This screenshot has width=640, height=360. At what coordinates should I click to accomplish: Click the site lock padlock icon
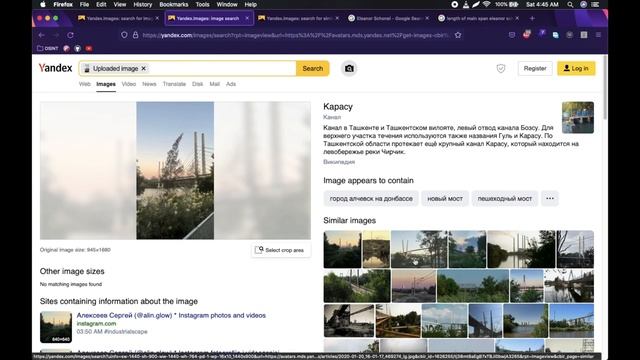click(136, 35)
